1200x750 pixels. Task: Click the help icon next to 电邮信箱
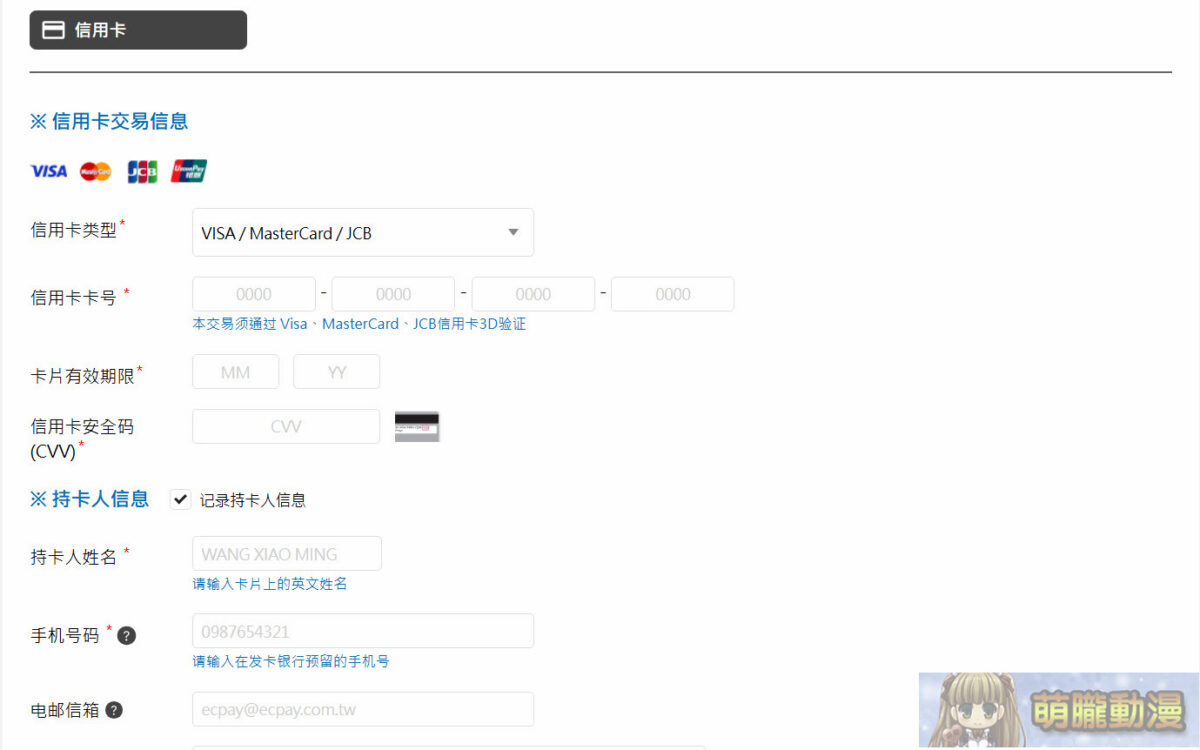tap(114, 710)
